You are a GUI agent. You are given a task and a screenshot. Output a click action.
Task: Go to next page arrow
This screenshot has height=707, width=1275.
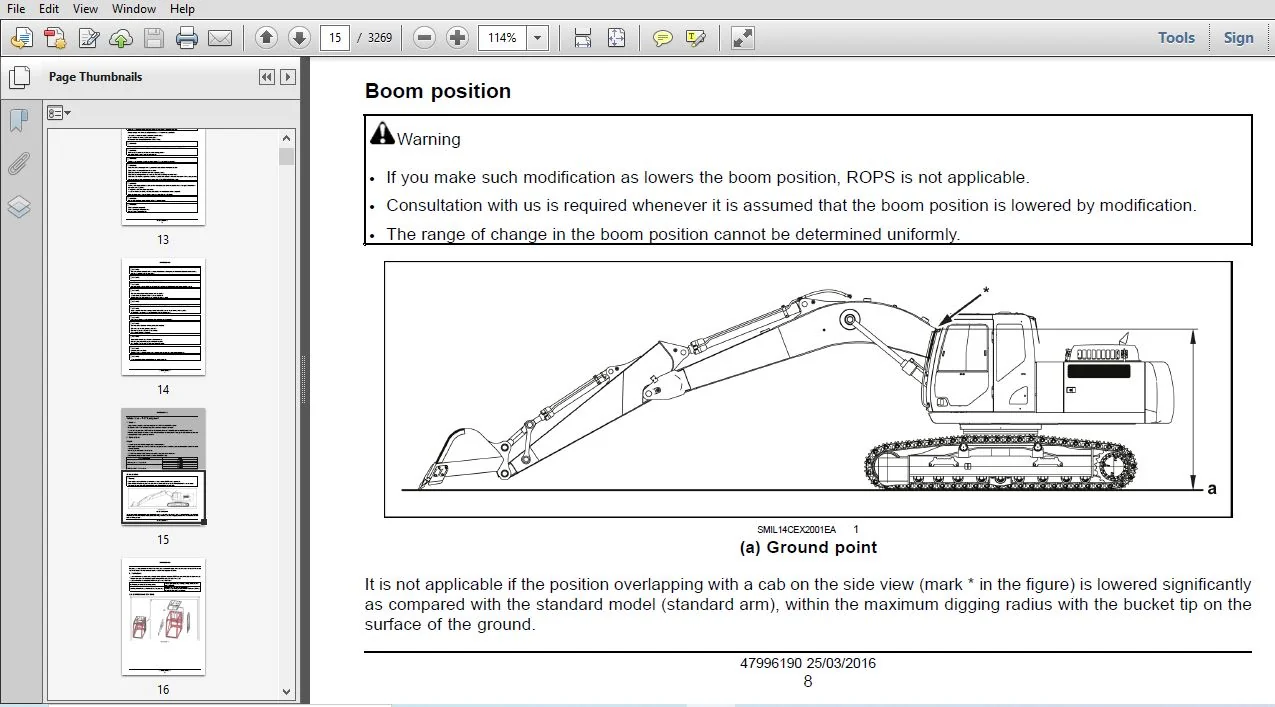pyautogui.click(x=299, y=38)
